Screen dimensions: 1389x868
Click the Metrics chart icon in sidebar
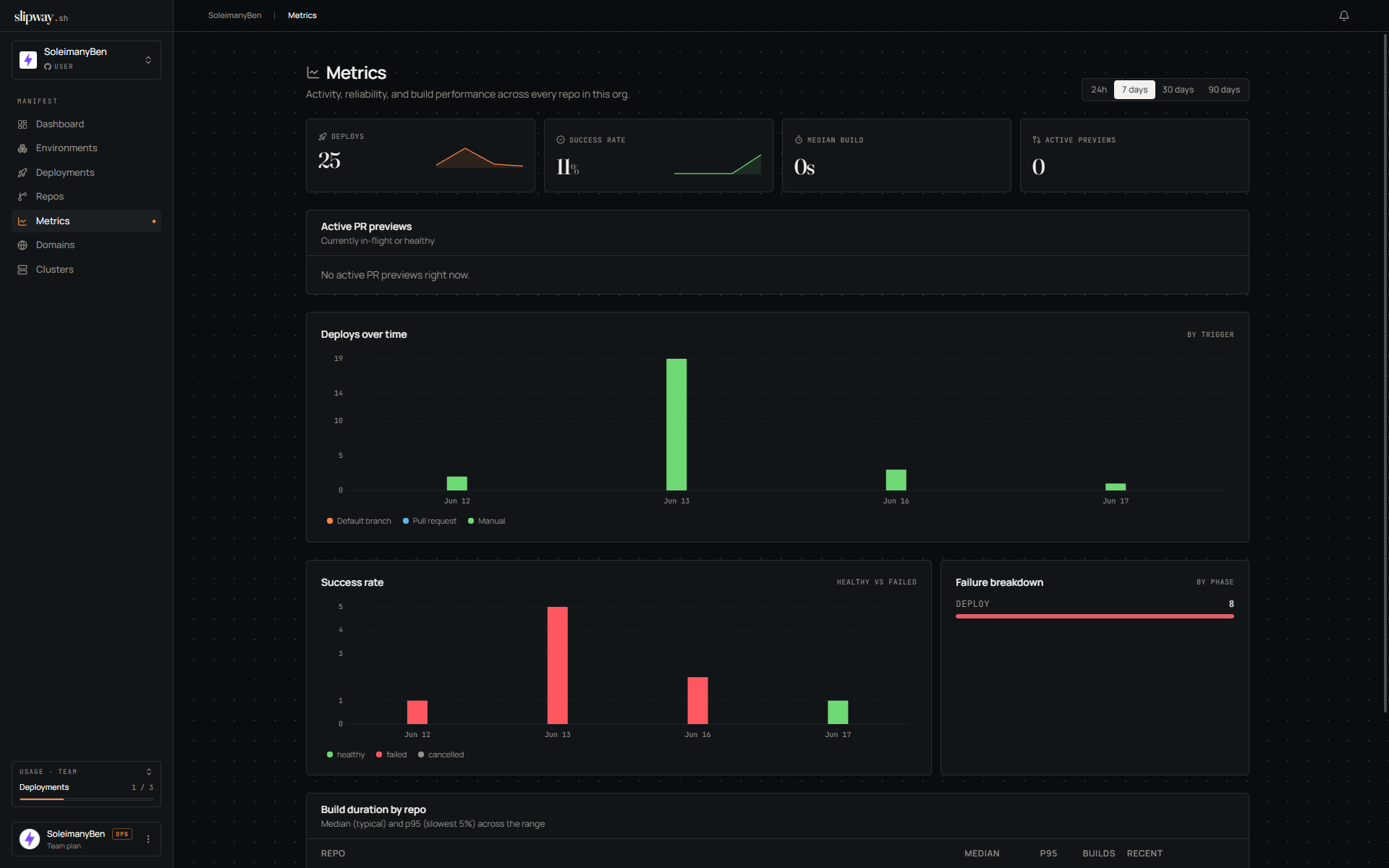[22, 221]
